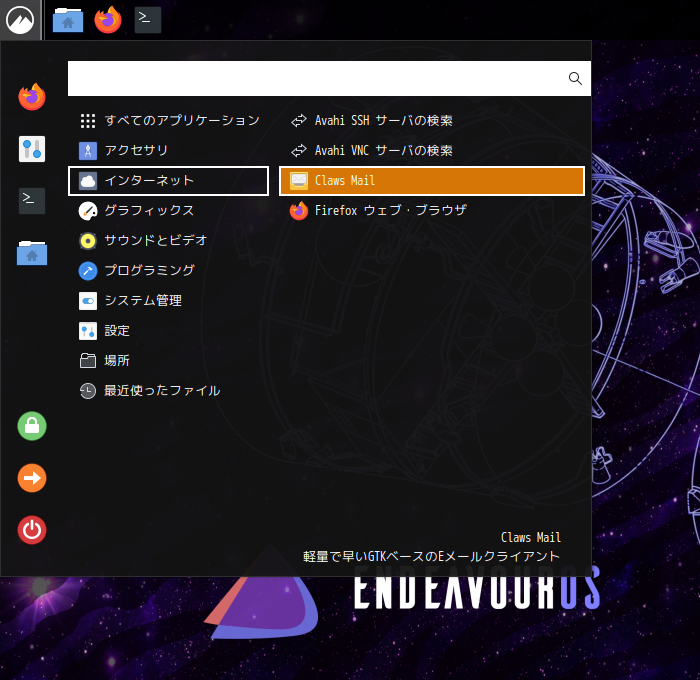700x680 pixels.
Task: Focus the menu search field
Action: pos(329,79)
